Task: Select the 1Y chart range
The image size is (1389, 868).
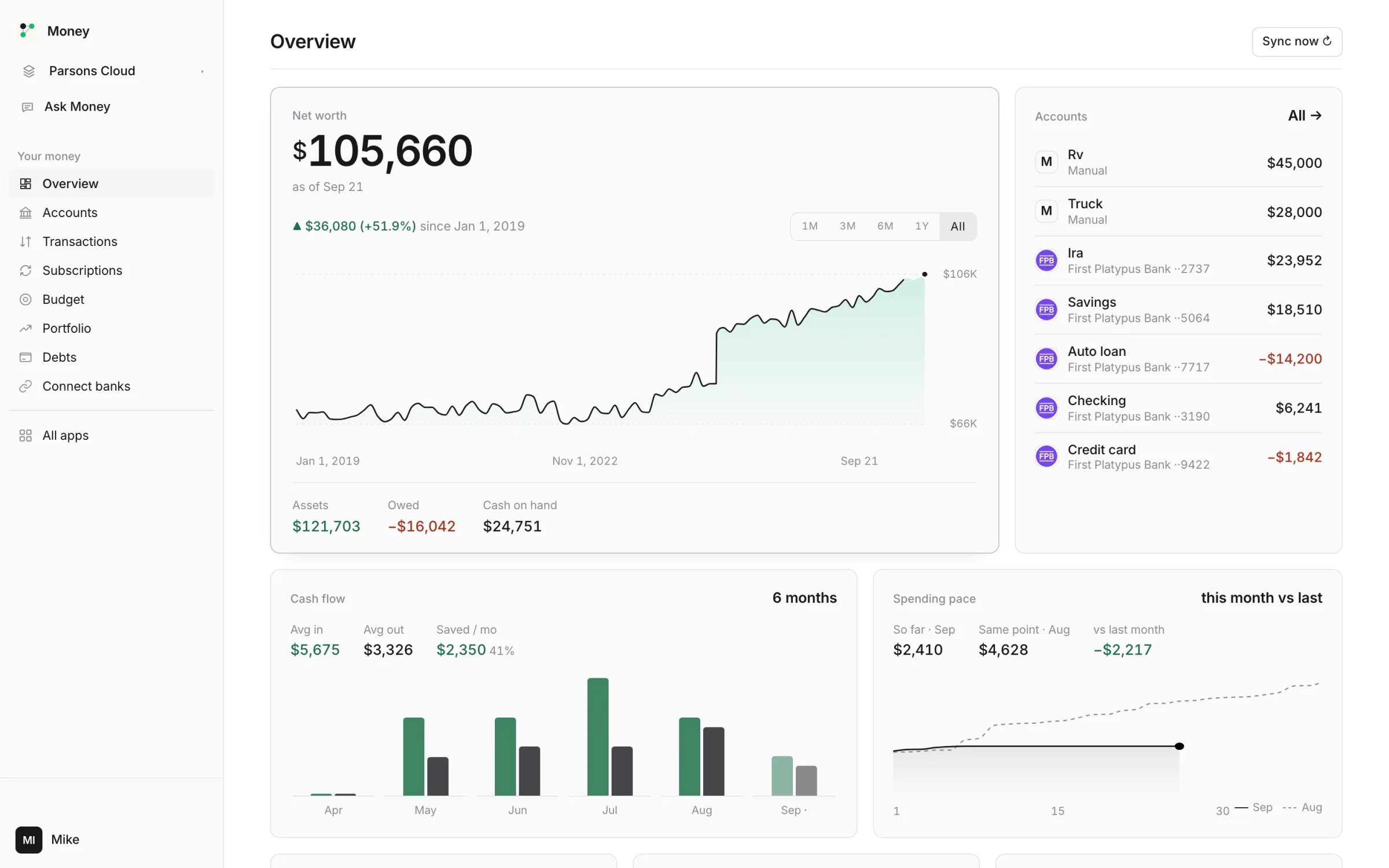Action: (921, 226)
